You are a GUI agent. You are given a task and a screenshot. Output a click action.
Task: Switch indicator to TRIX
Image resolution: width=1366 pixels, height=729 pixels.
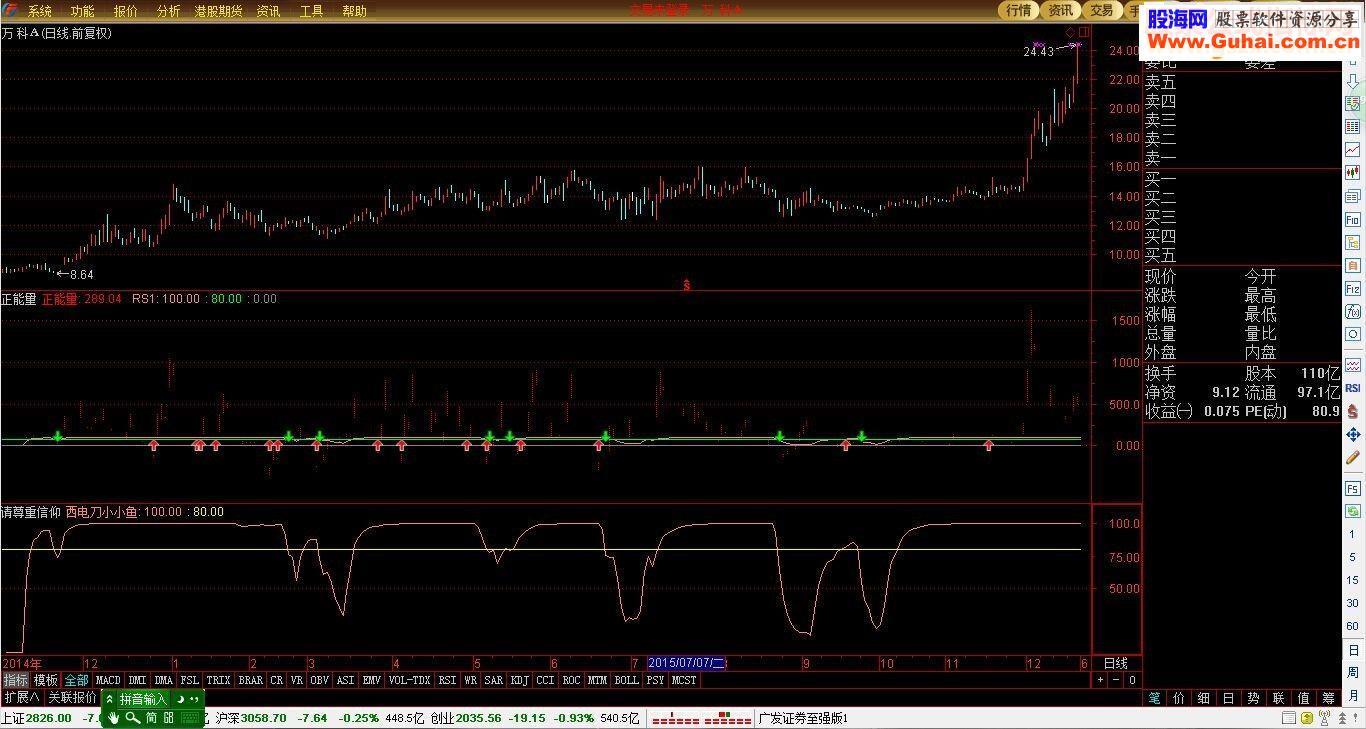(218, 680)
